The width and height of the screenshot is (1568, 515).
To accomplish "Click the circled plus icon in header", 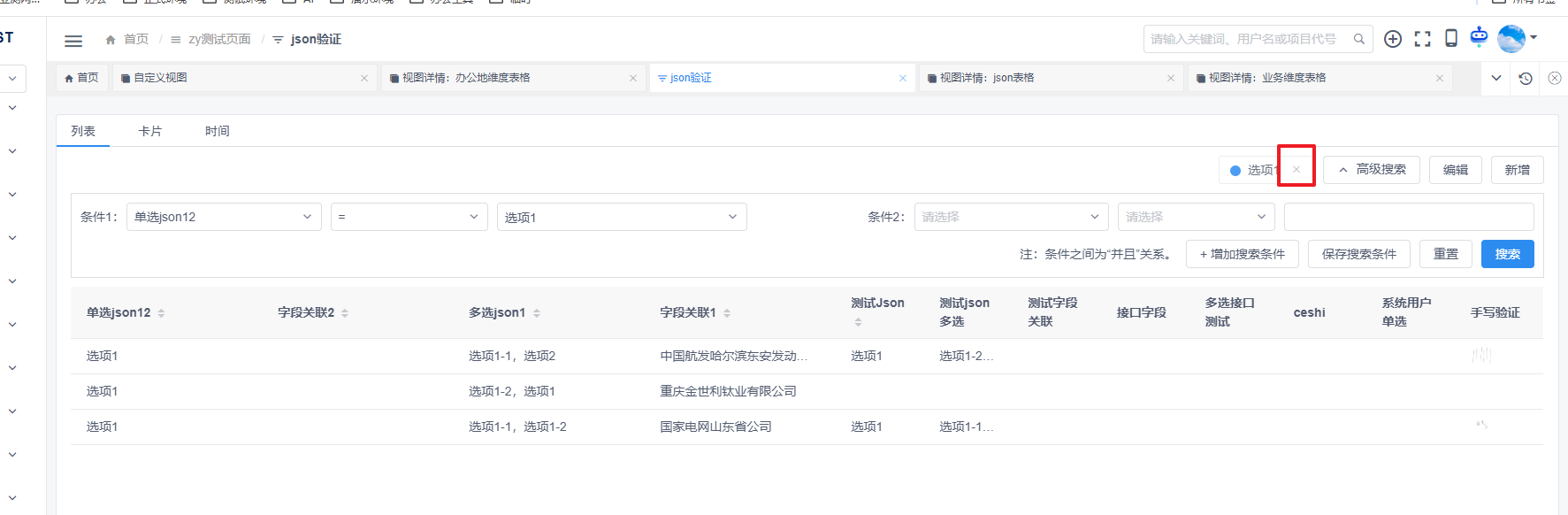I will 1393,39.
